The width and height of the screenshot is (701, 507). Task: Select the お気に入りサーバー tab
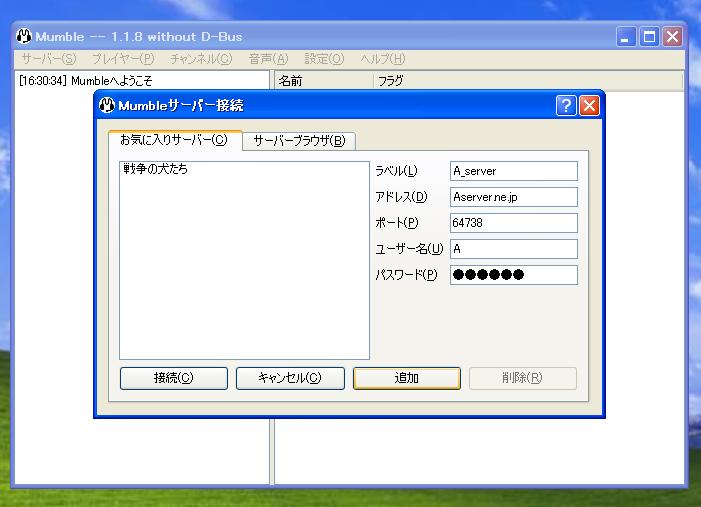(174, 140)
